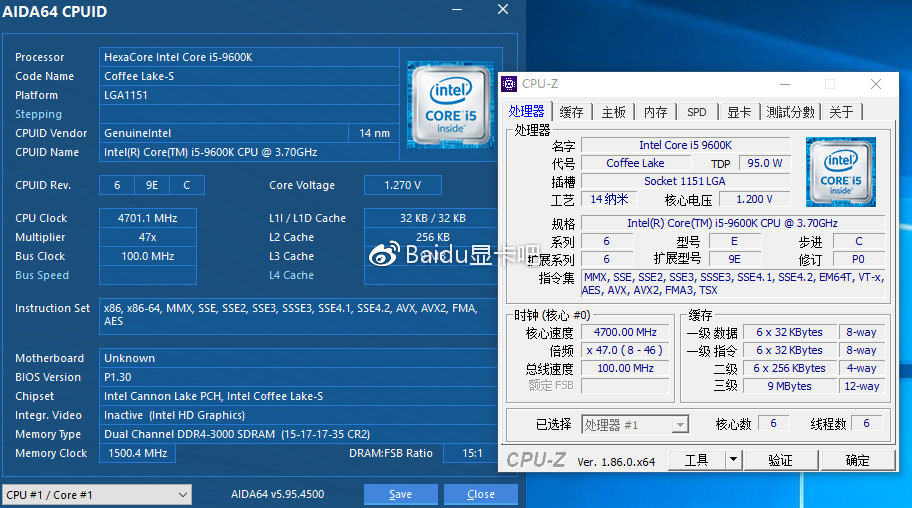This screenshot has width=912, height=508.
Task: Click the Integr. Video value Inactive (Intel HD Graphics)
Action: pos(298,415)
